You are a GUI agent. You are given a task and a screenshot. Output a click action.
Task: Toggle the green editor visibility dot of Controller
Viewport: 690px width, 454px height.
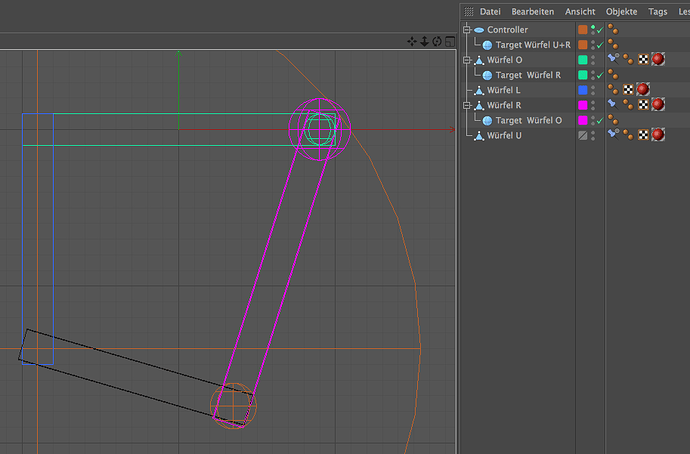click(593, 27)
